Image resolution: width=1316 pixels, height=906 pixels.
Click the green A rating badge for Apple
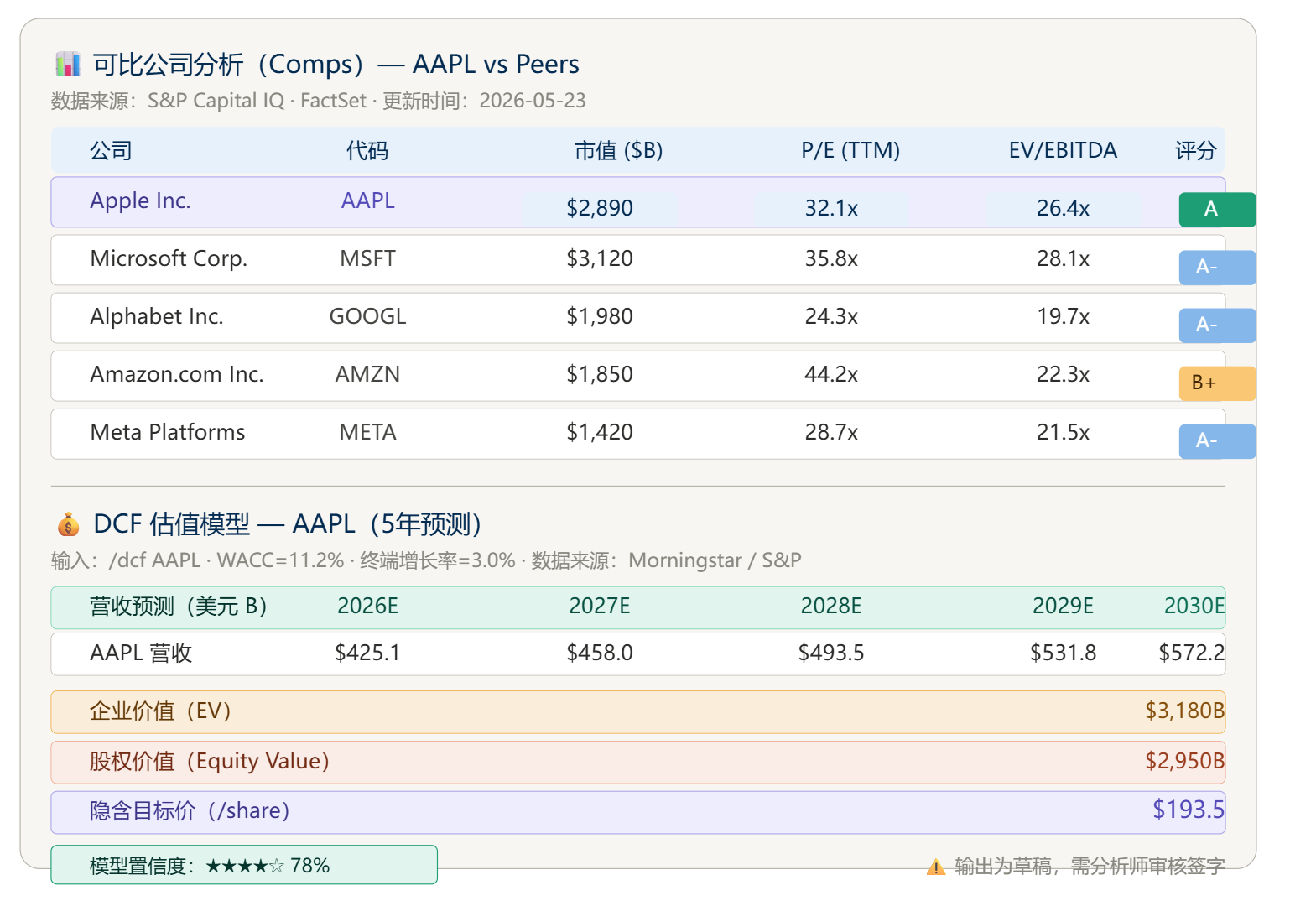tap(1217, 210)
